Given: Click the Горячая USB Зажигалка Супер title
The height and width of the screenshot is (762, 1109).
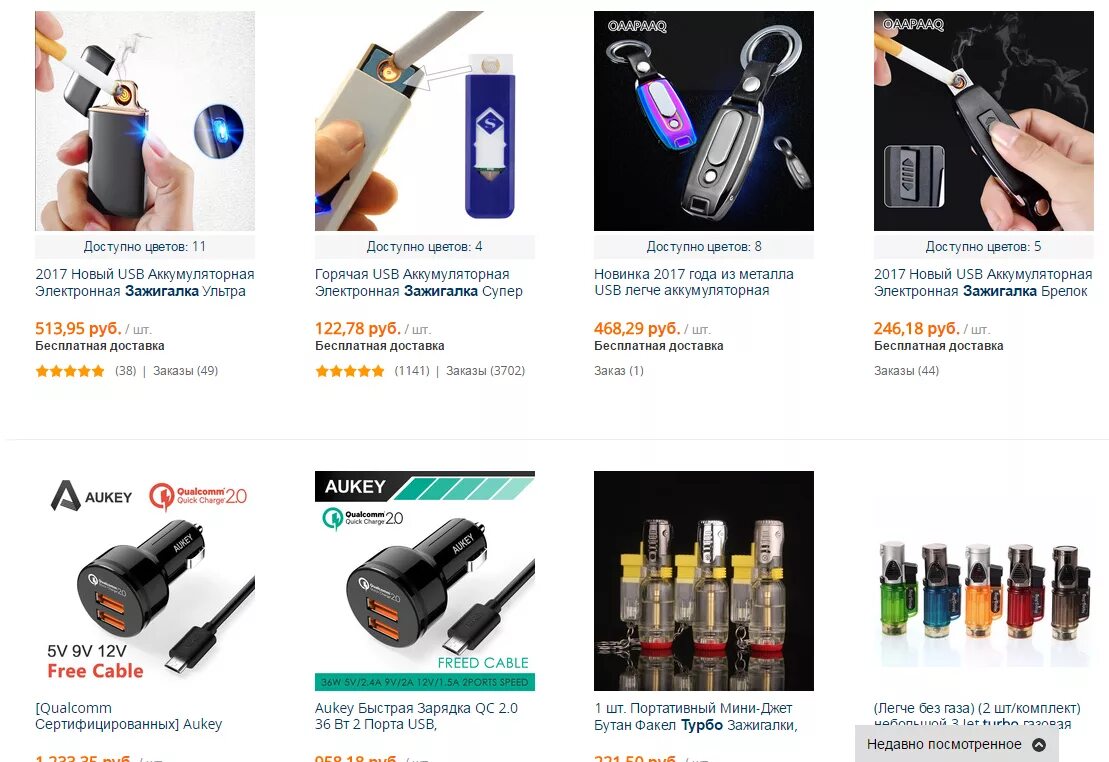Looking at the screenshot, I should click(x=419, y=282).
